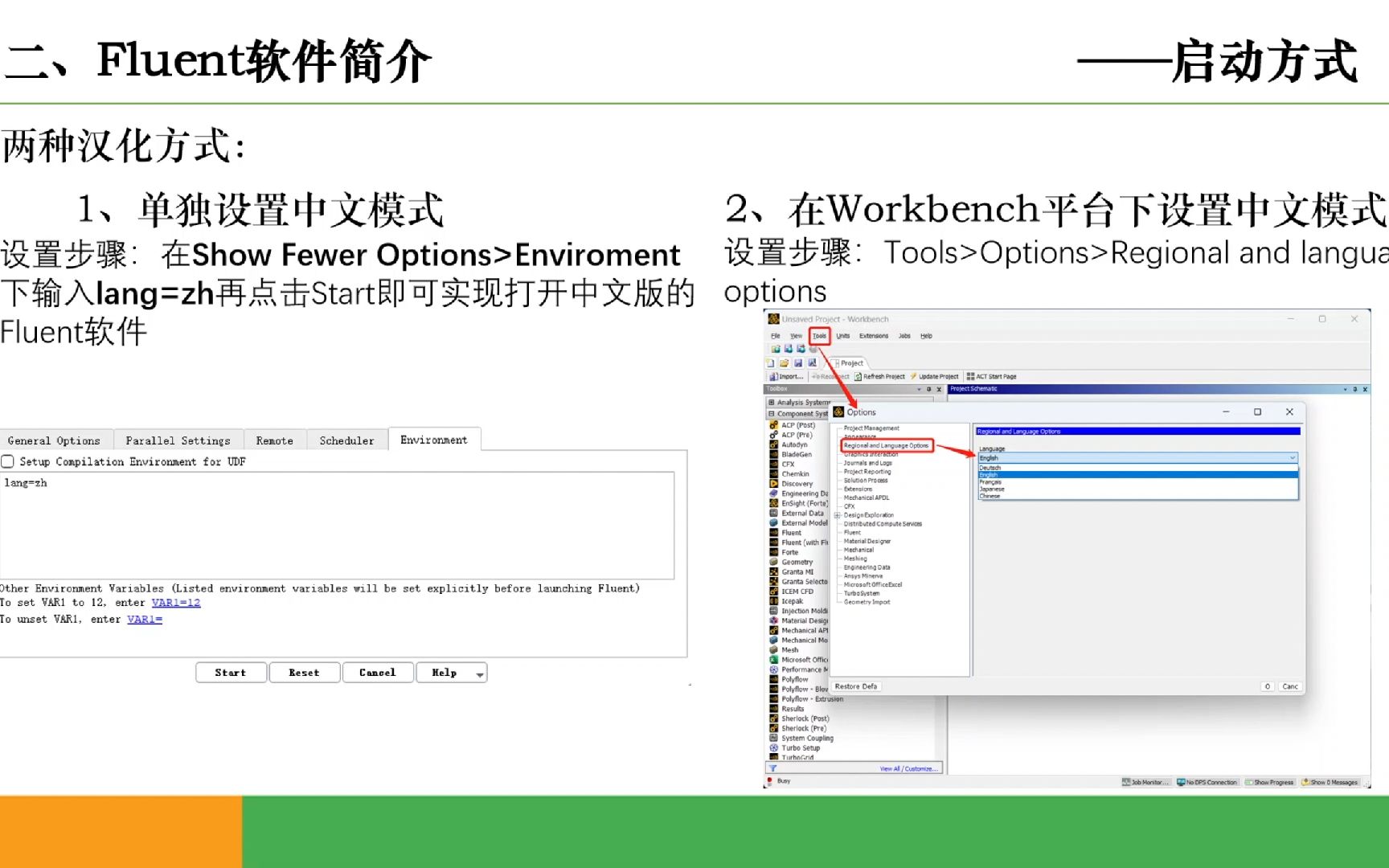Click the Save As icon
Image resolution: width=1389 pixels, height=868 pixels.
coord(812,363)
